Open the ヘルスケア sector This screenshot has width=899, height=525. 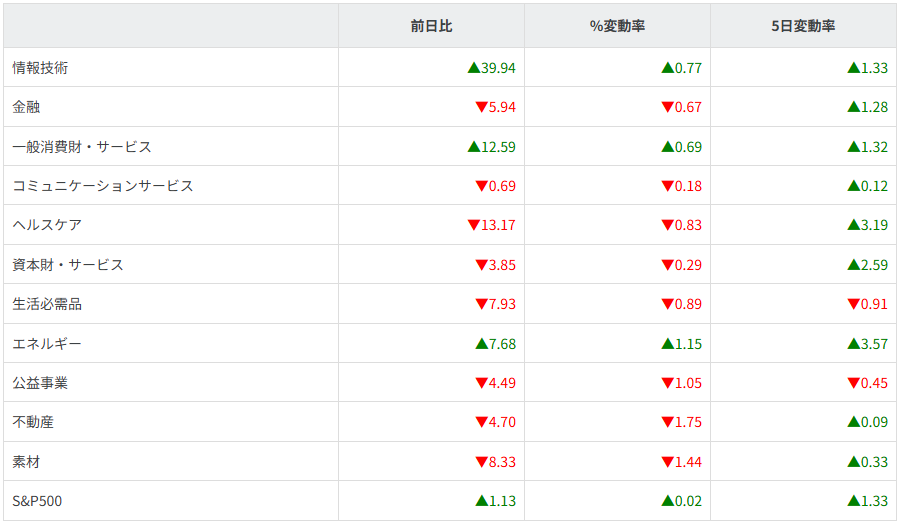pyautogui.click(x=47, y=225)
